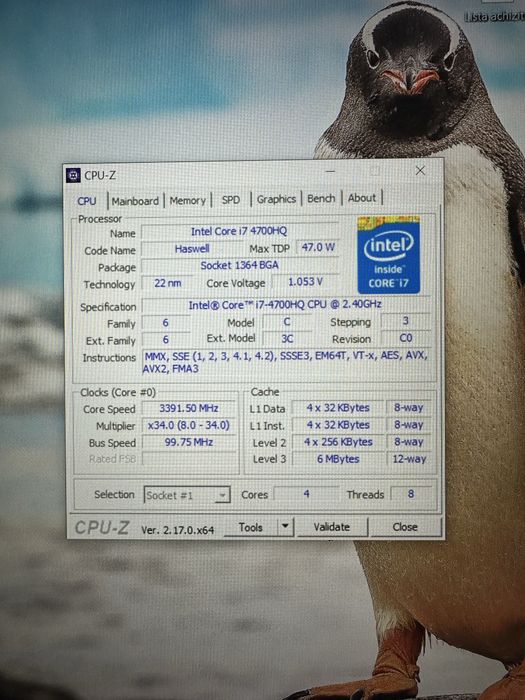This screenshot has width=525, height=700.
Task: Click the Bus Speed value 99.75 MHz
Action: point(189,442)
